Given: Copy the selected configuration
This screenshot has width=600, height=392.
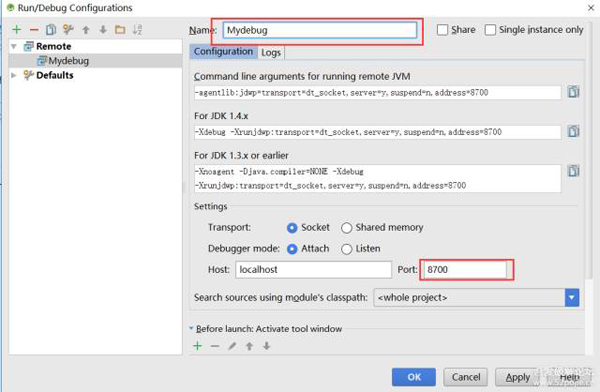Looking at the screenshot, I should pos(51,29).
